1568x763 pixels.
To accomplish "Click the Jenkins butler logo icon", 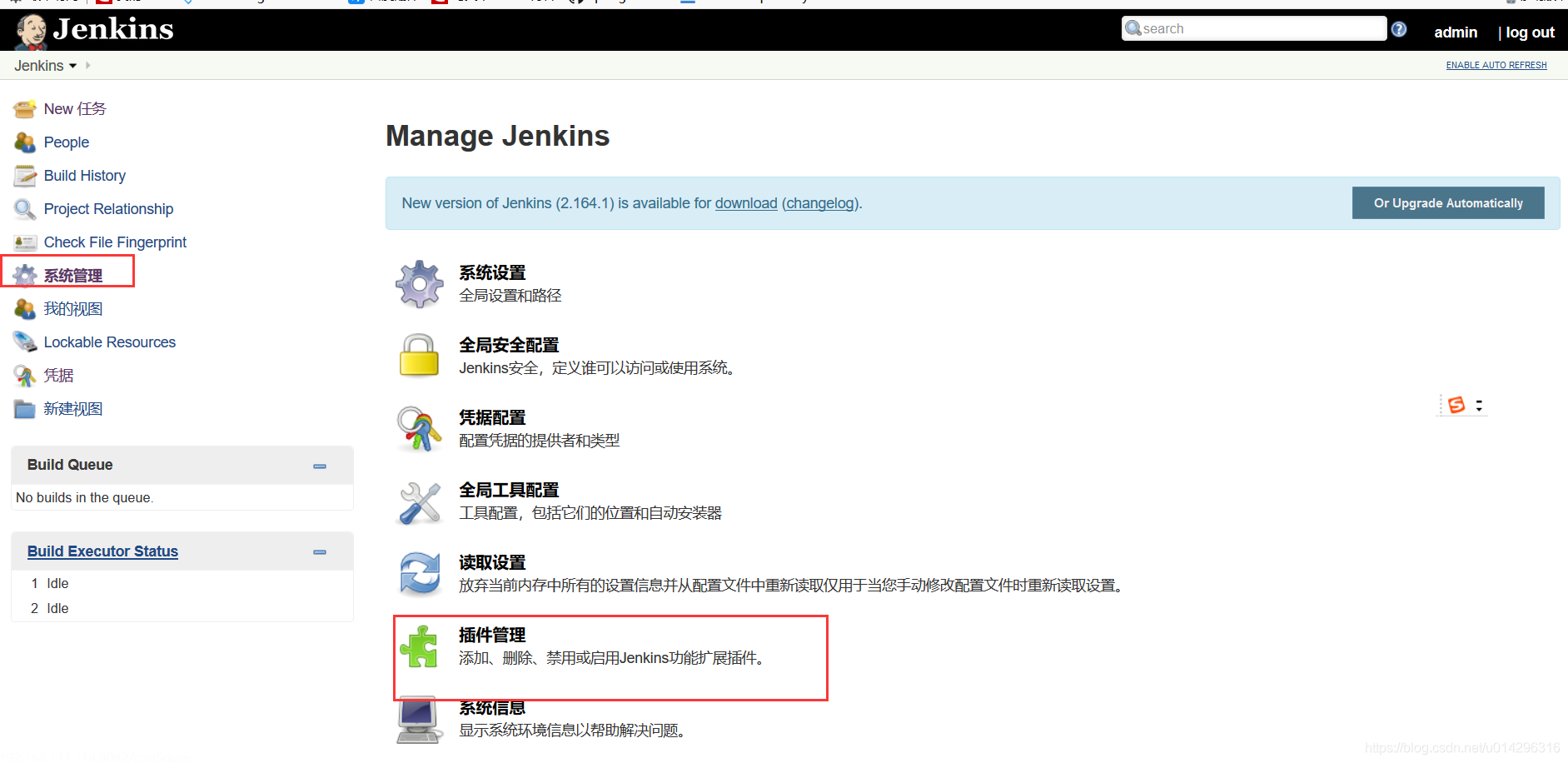I will [31, 32].
